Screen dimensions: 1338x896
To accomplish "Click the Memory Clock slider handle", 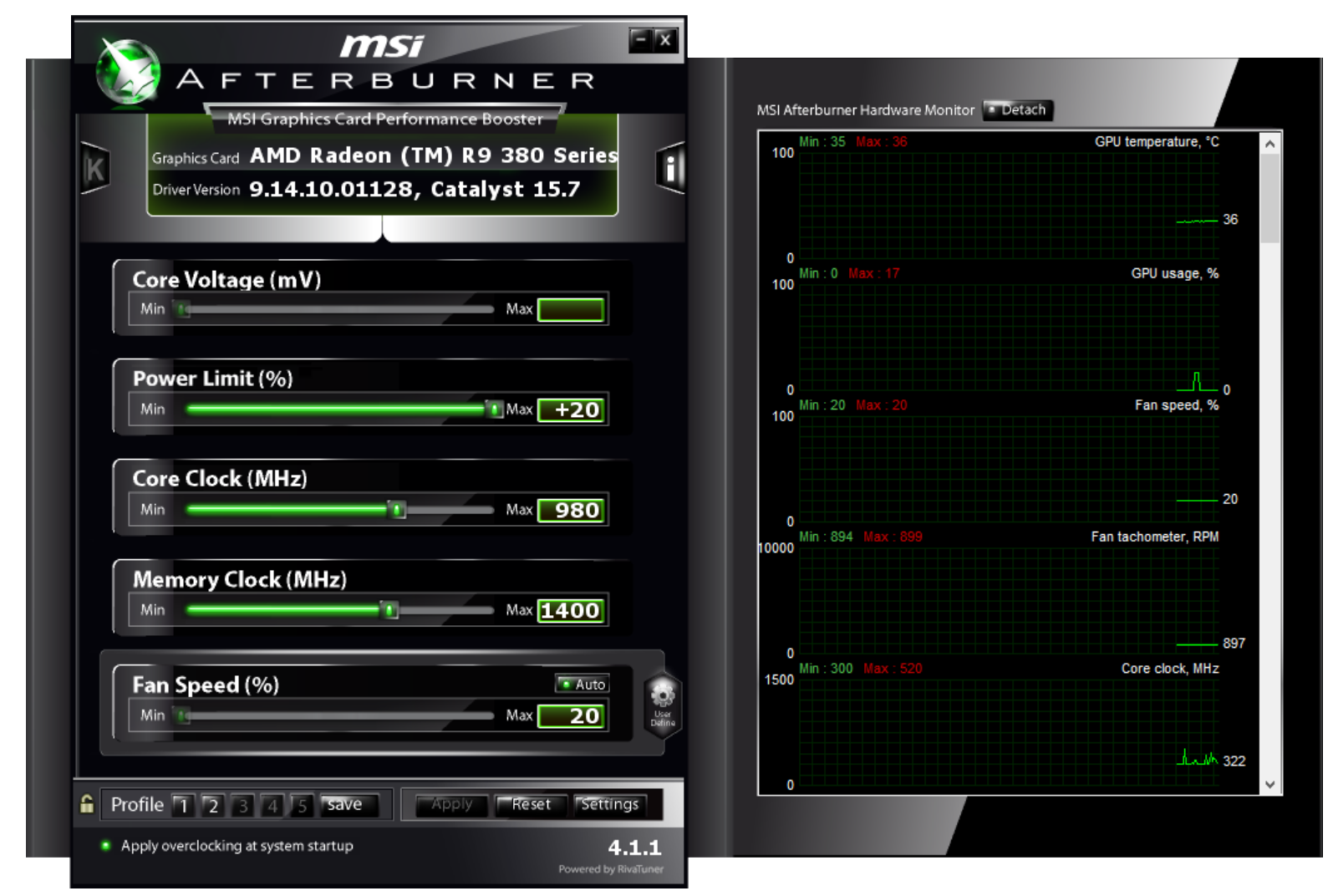I will [390, 610].
